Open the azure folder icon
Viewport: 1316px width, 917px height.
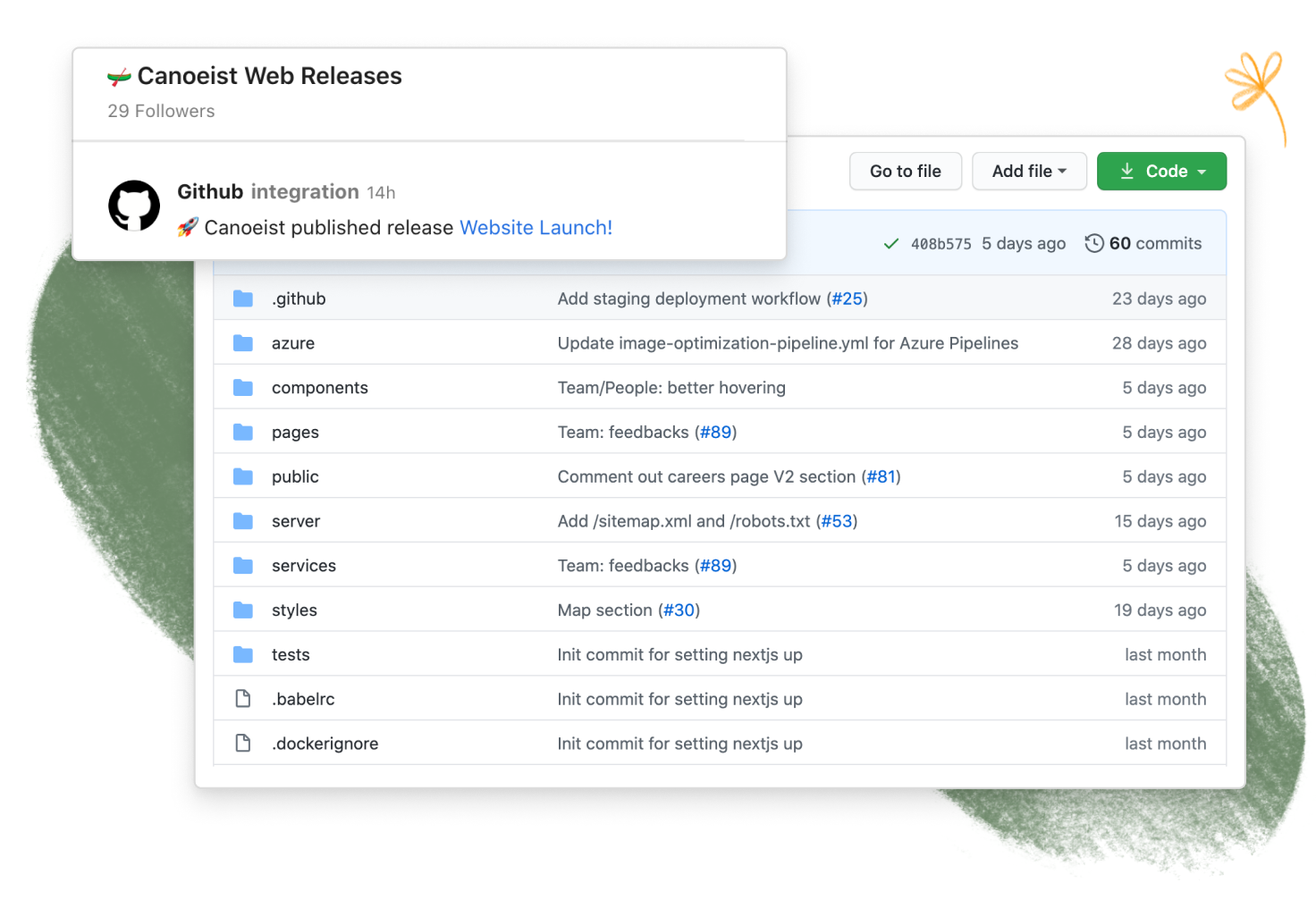point(243,343)
